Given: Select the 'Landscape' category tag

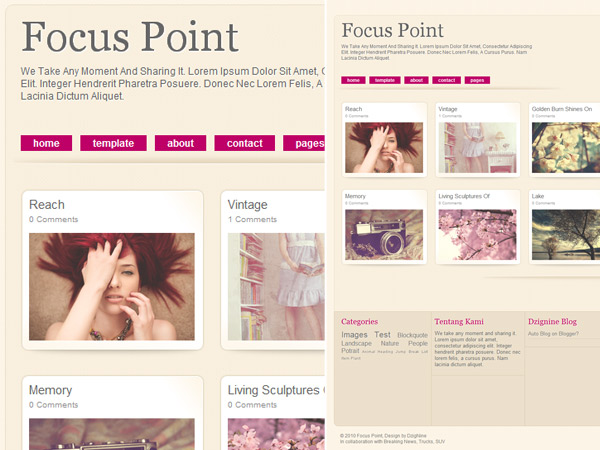Looking at the screenshot, I should tap(356, 343).
